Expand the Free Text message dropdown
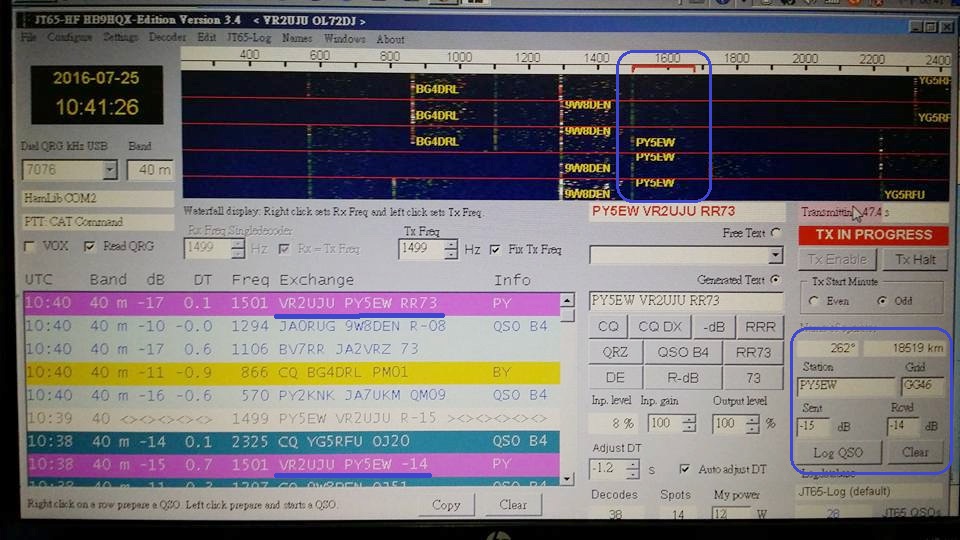Image resolution: width=960 pixels, height=540 pixels. [775, 256]
